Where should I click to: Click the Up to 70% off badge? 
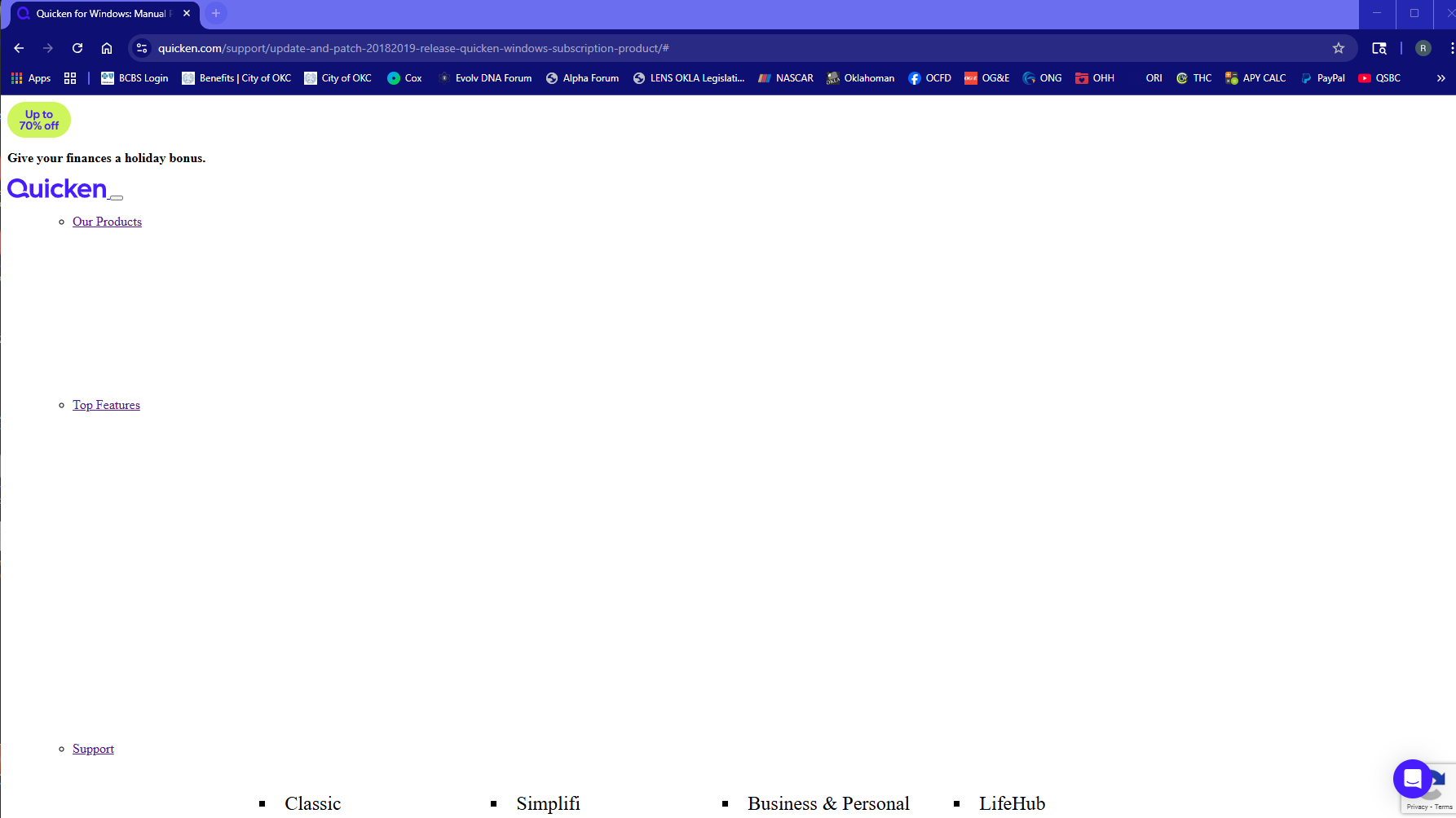coord(38,120)
